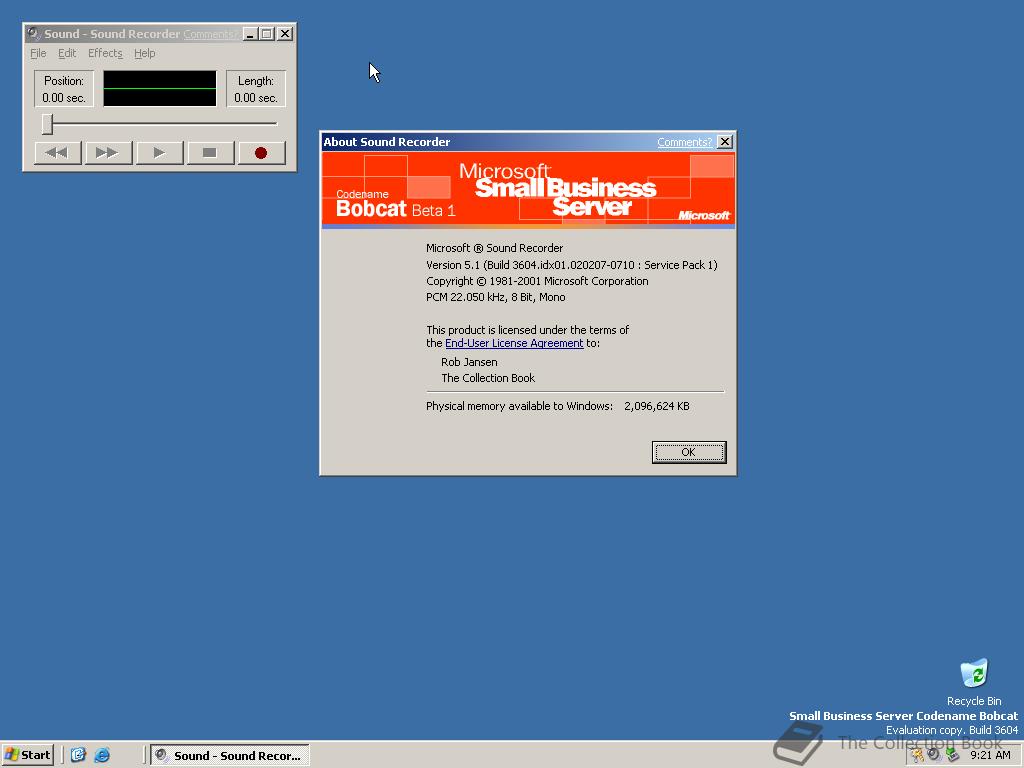Click the '2,096,624 KB' memory value
1024x768 pixels.
pos(656,406)
